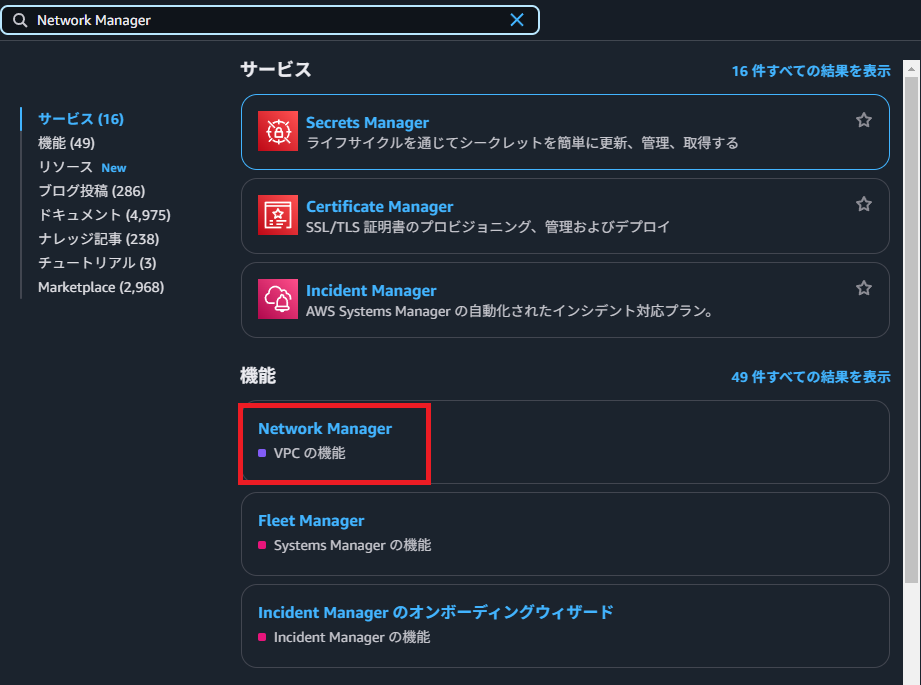Open Secrets Manager link
Viewport: 921px width, 685px height.
coord(367,122)
